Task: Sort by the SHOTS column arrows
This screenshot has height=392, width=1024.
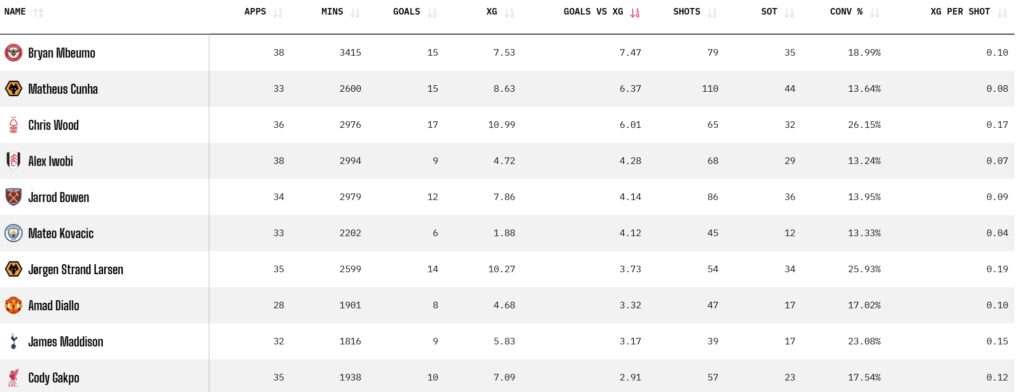Action: pos(712,12)
